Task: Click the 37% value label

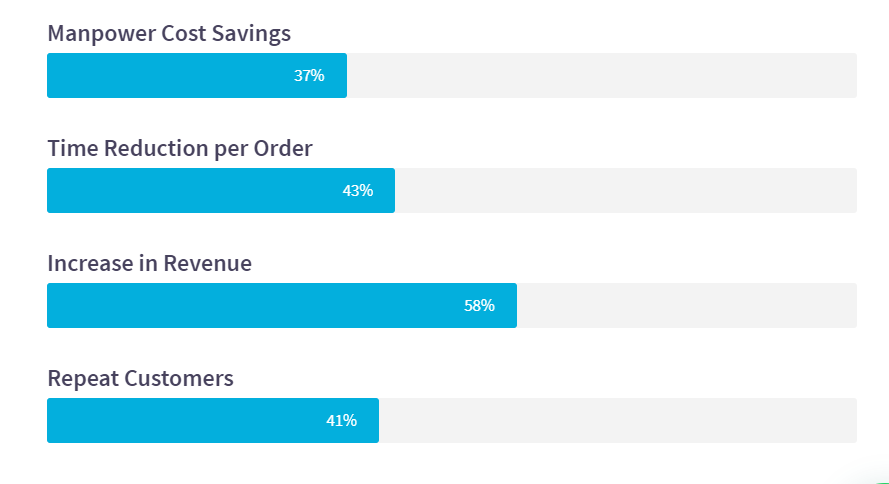Action: coord(309,75)
